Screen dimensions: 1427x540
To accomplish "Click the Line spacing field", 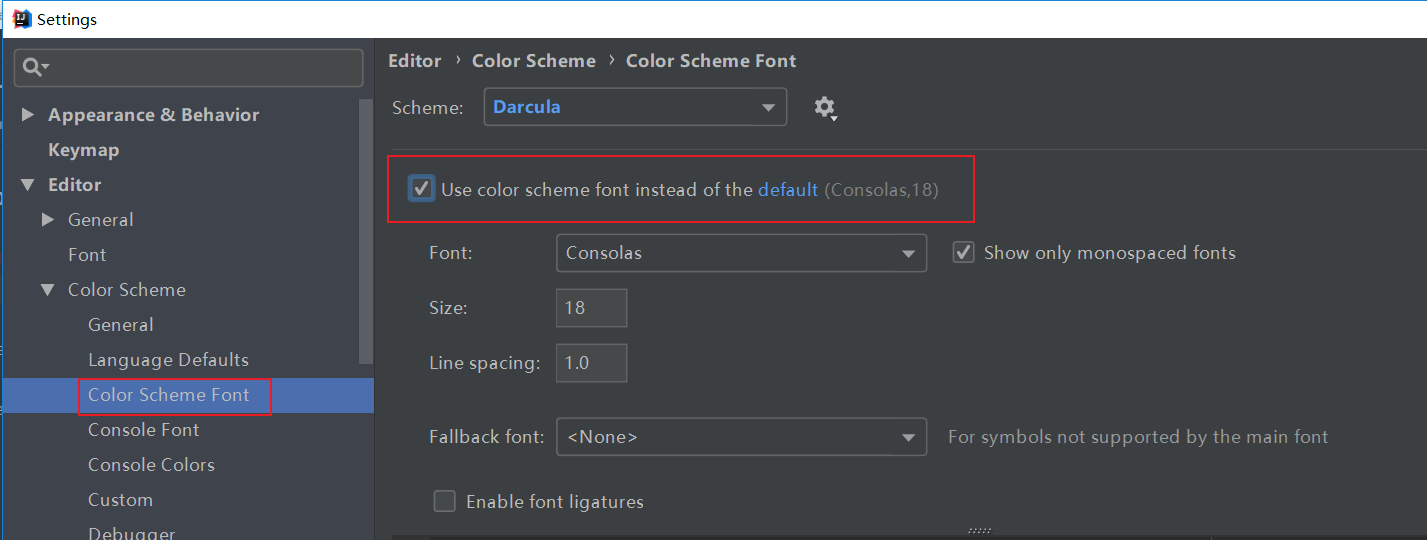I will [591, 363].
